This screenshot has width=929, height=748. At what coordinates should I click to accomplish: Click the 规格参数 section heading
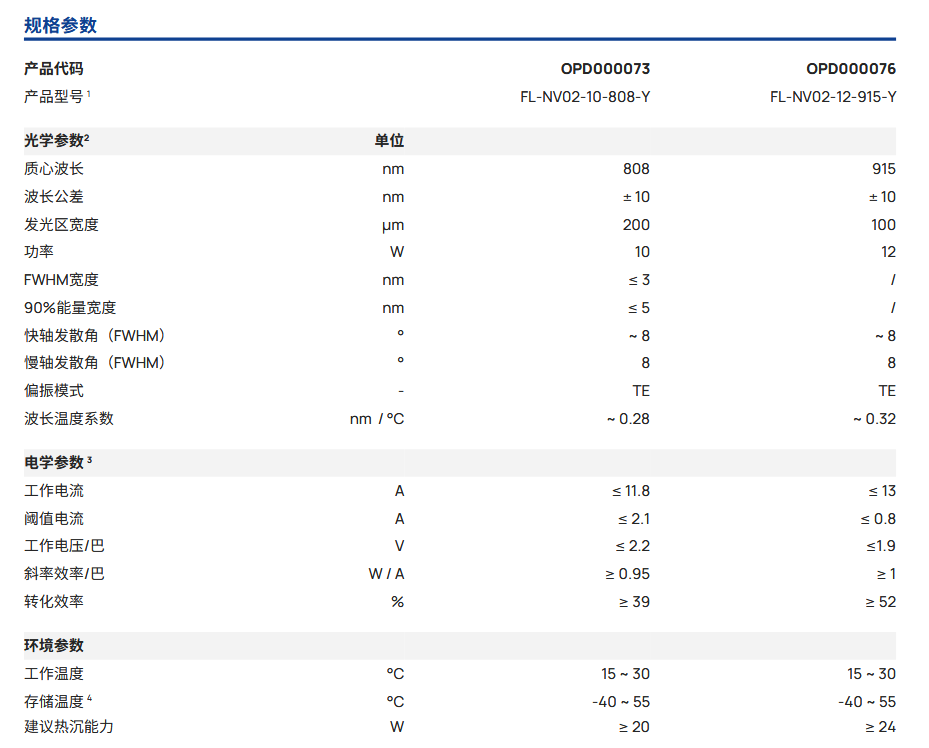click(x=60, y=25)
